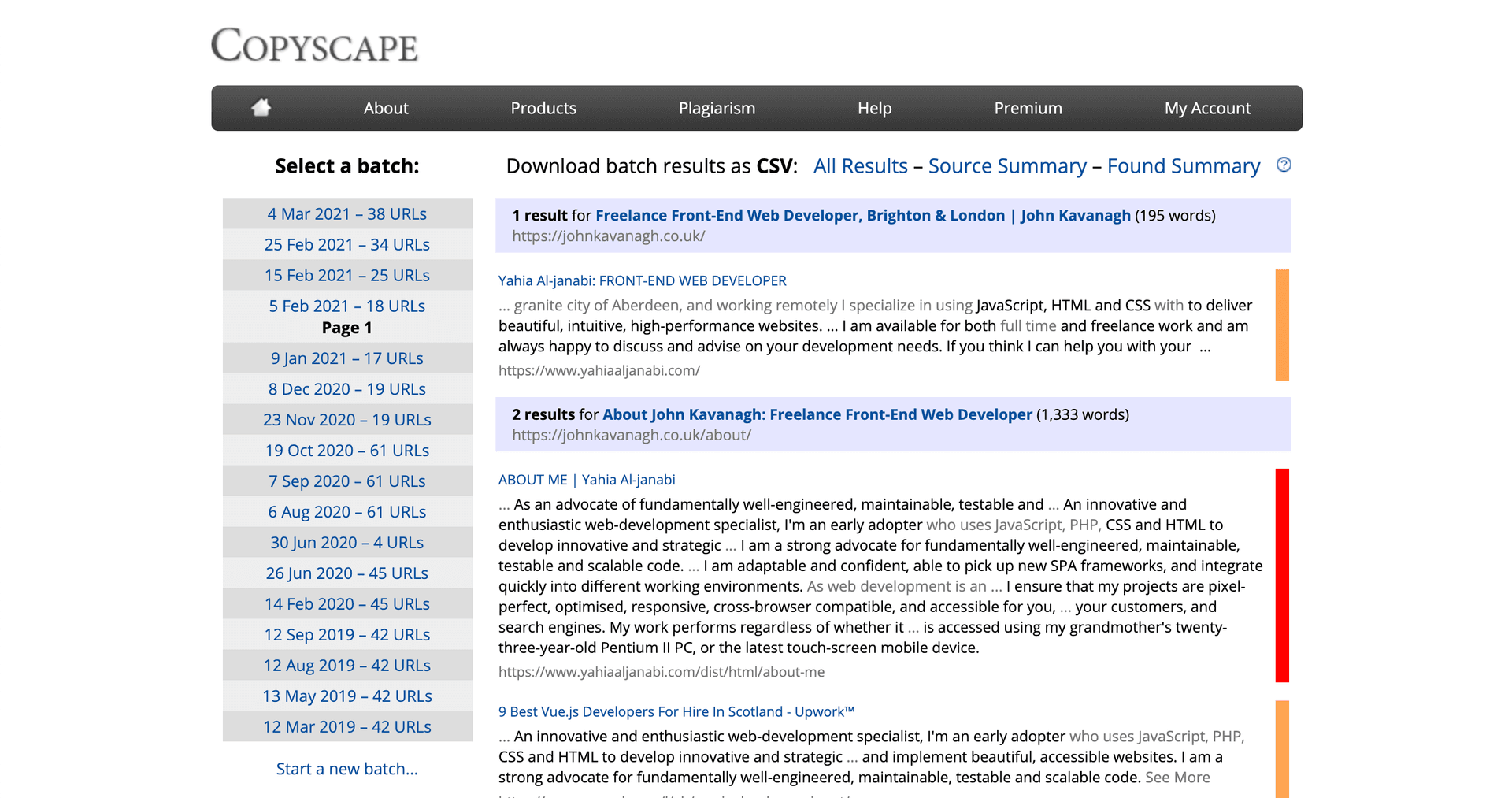This screenshot has width=1512, height=798.
Task: Open Yahia Al-janabi FRONT-END WEB DEVELOPER result
Action: (x=643, y=280)
